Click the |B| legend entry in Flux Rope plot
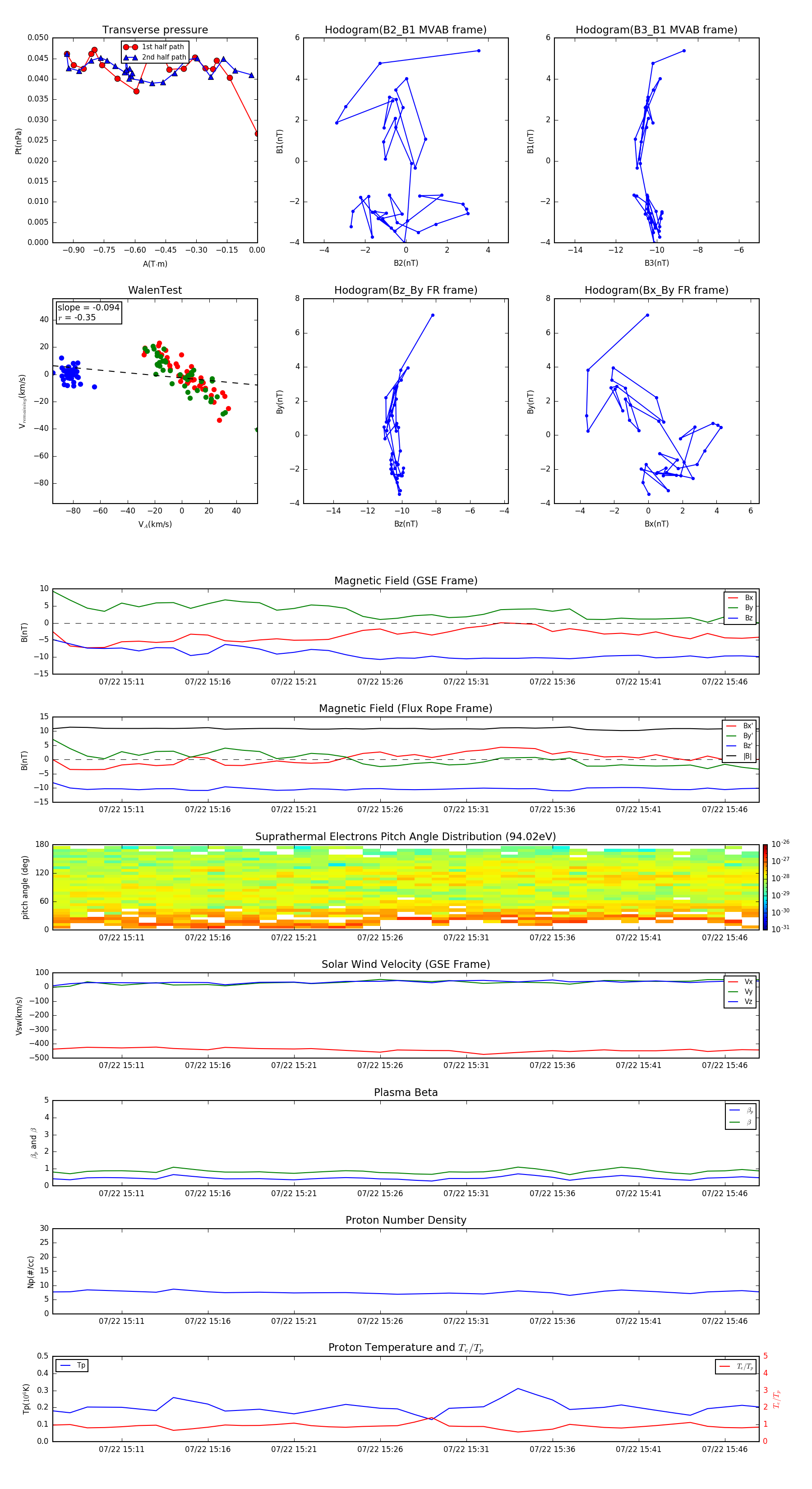The width and height of the screenshot is (812, 1489). (x=739, y=756)
